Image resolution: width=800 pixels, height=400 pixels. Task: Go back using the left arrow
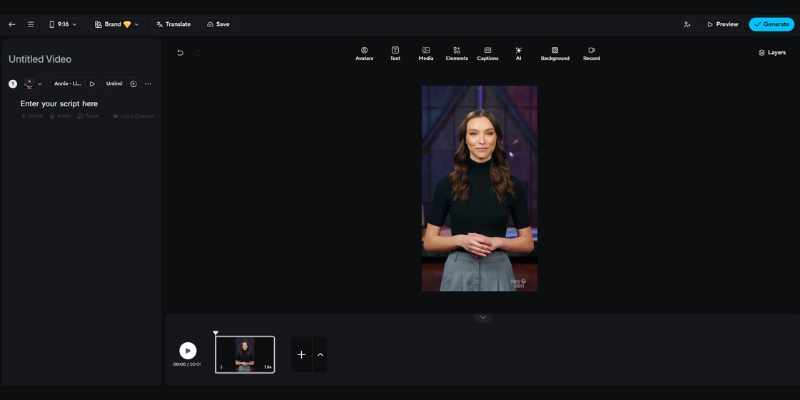pyautogui.click(x=12, y=24)
